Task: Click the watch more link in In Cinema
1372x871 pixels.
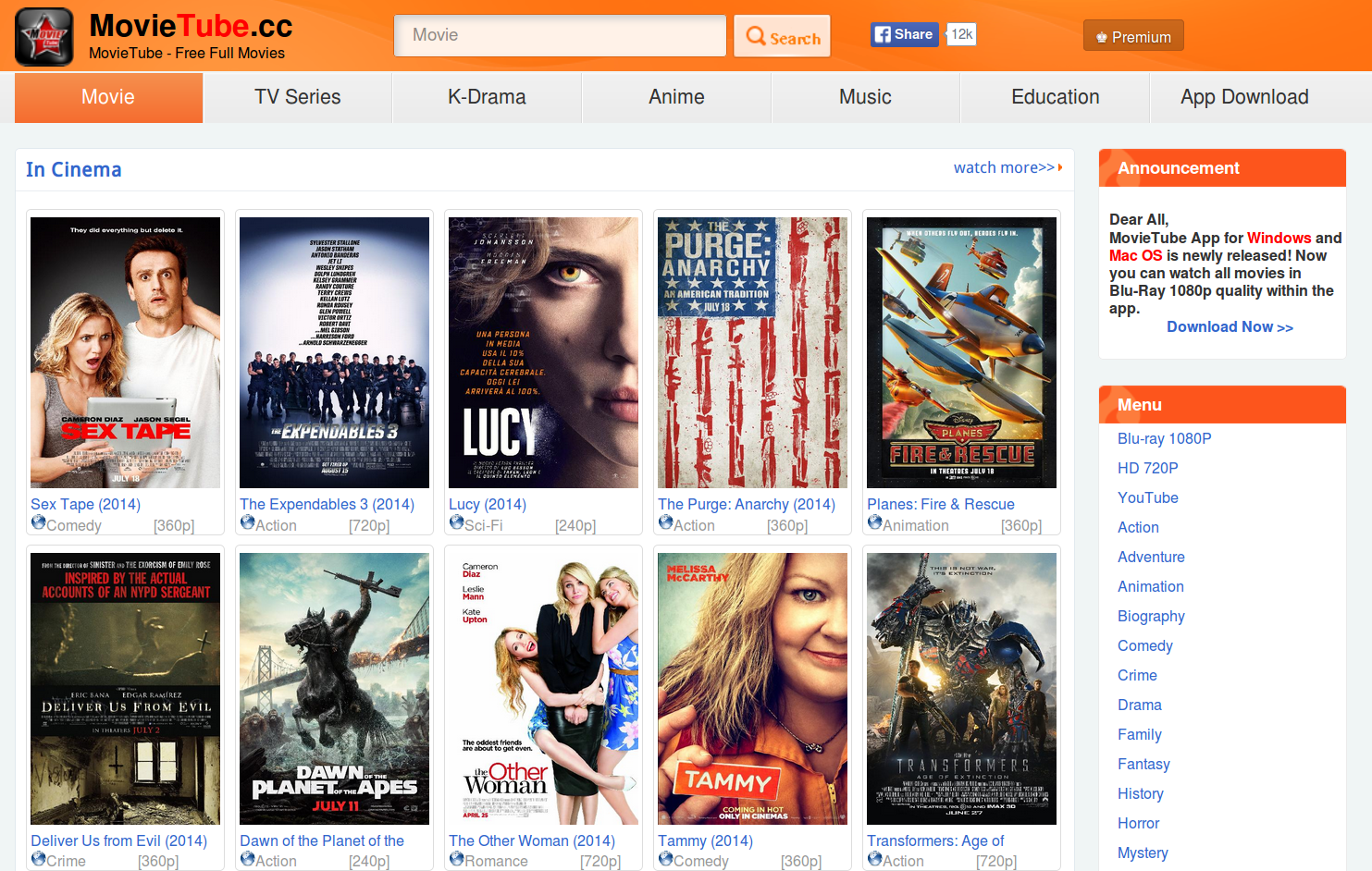Action: (x=1007, y=167)
